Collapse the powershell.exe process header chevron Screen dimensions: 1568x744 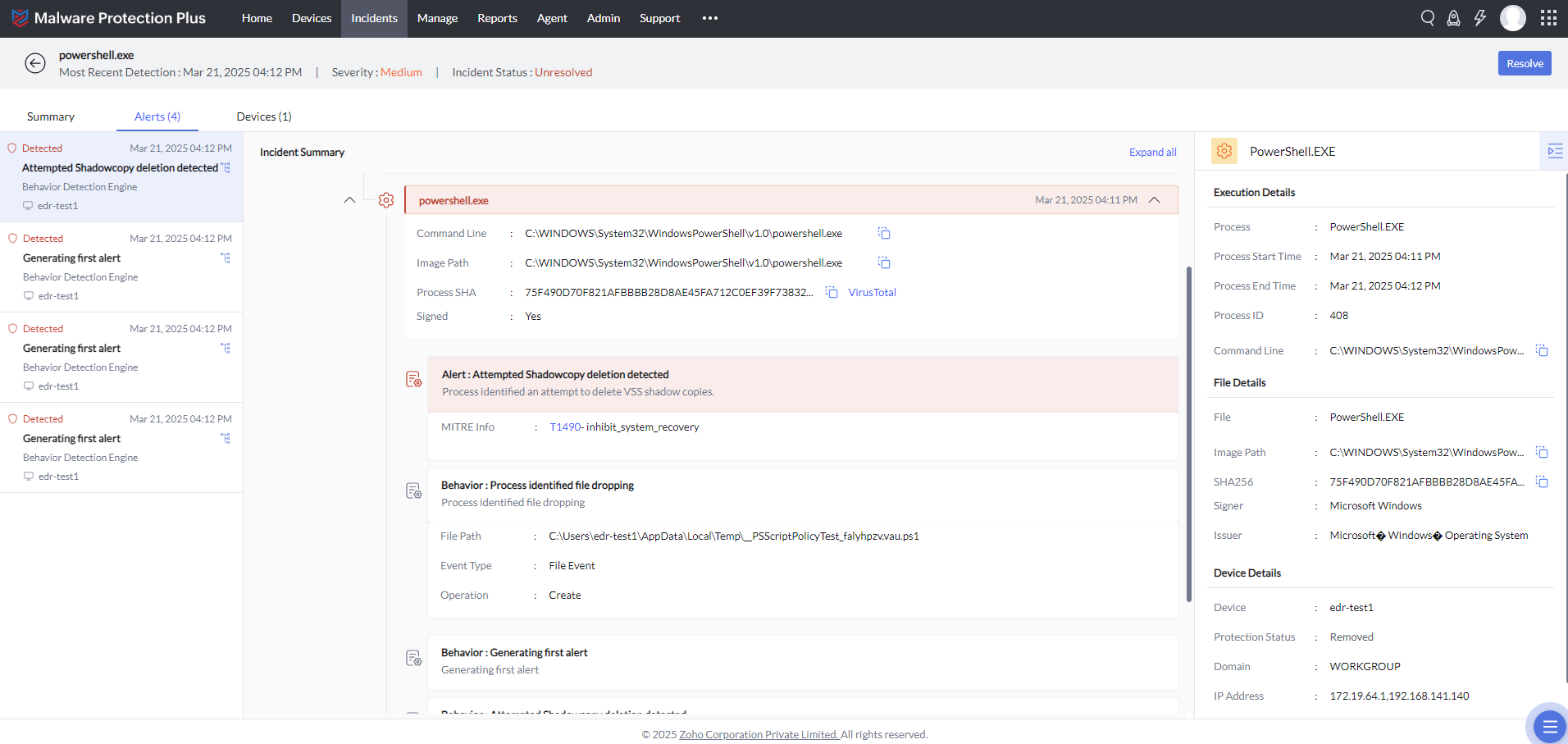[x=1155, y=200]
